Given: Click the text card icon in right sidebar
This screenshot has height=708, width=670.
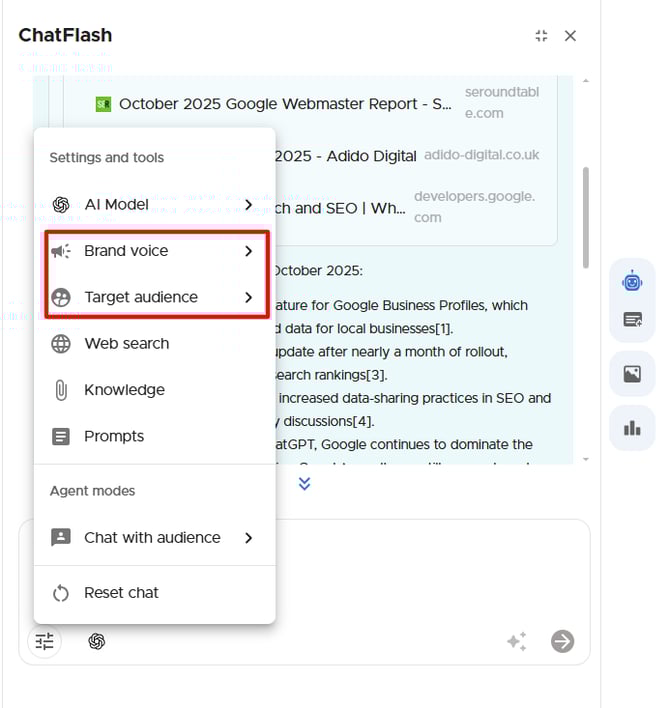Looking at the screenshot, I should 632,320.
